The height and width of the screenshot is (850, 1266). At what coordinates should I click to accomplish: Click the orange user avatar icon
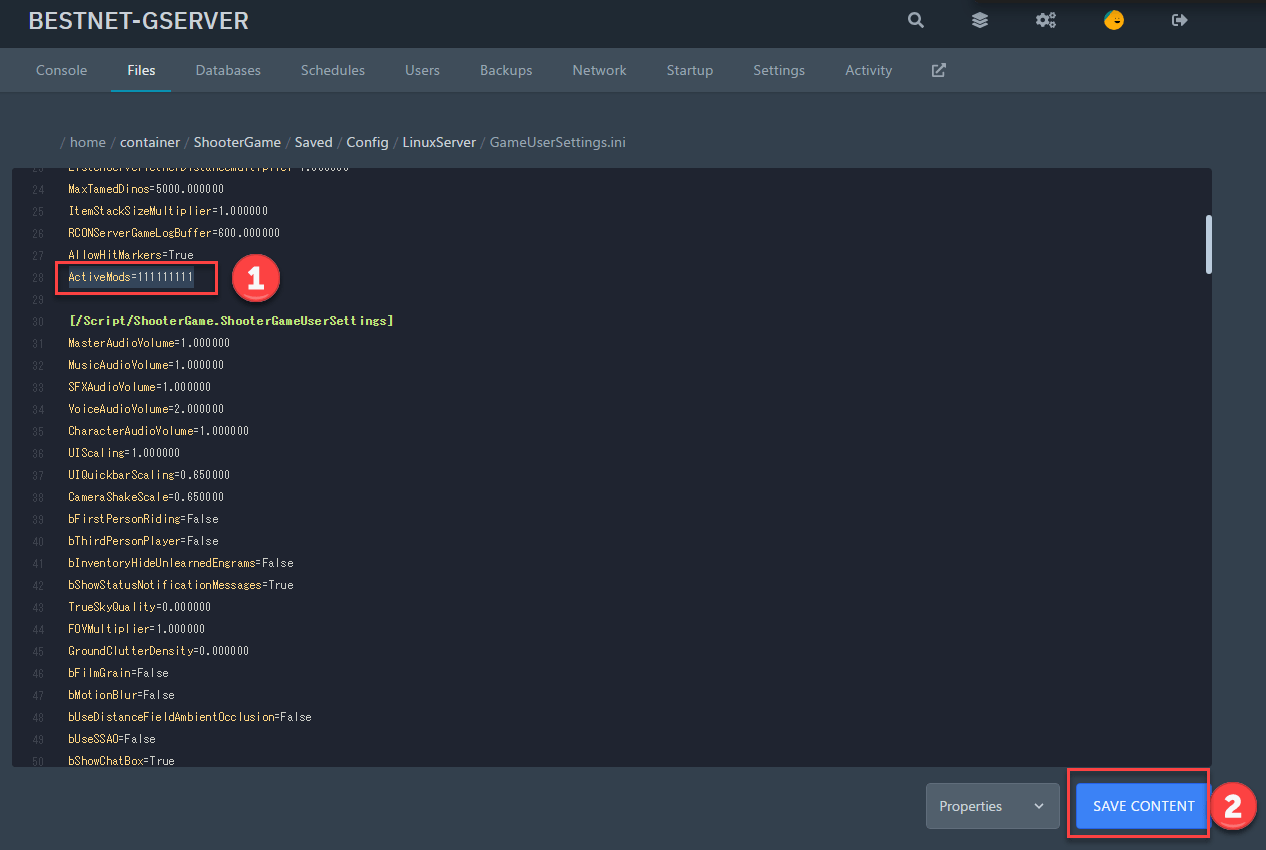coord(1113,20)
